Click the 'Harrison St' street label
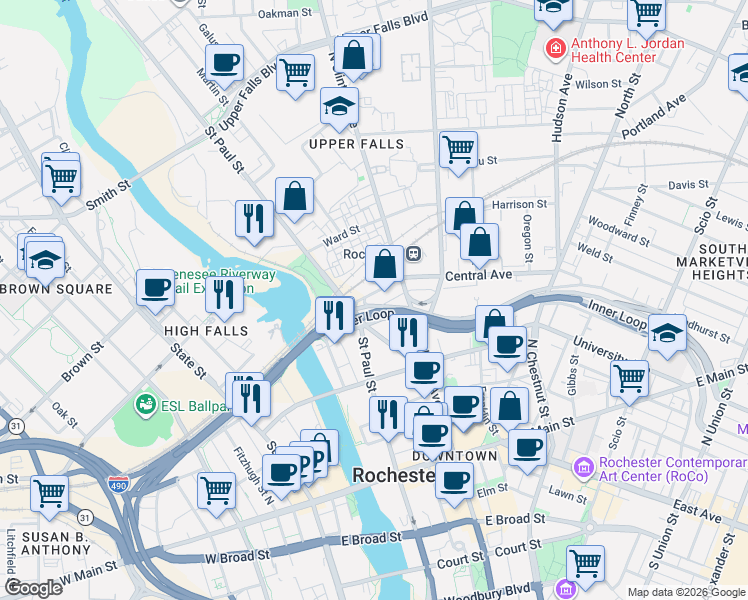 point(519,205)
